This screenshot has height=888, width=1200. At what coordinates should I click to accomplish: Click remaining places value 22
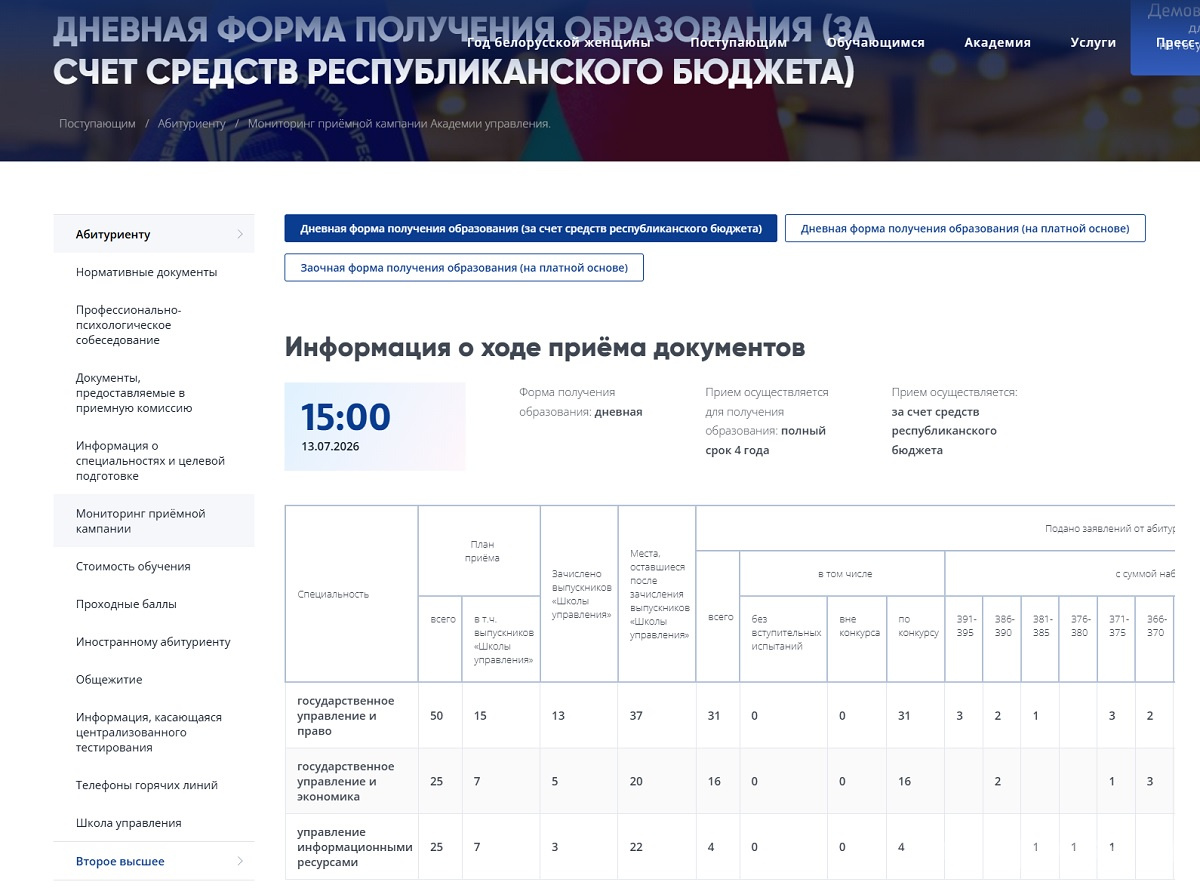pyautogui.click(x=637, y=847)
